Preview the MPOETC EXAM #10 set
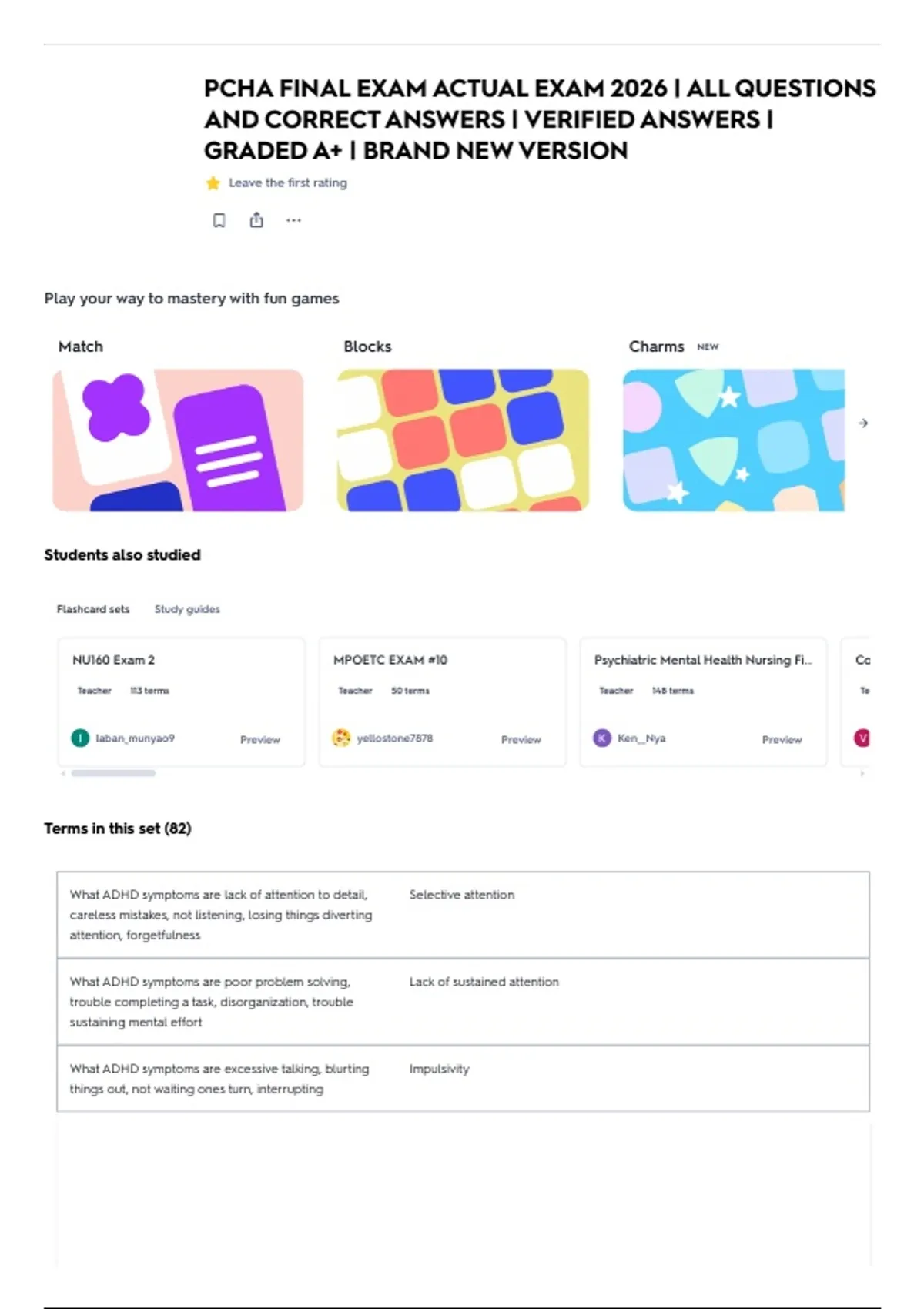Image resolution: width=924 pixels, height=1309 pixels. coord(521,739)
